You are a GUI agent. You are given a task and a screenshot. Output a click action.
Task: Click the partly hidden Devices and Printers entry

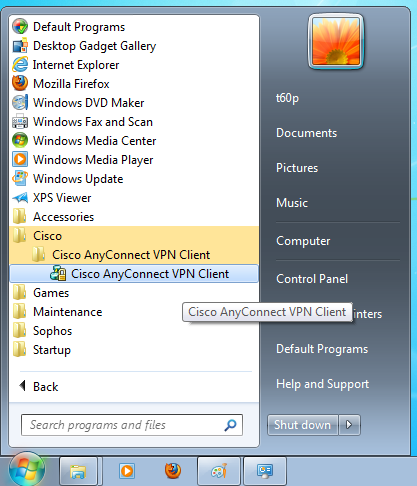pyautogui.click(x=368, y=314)
